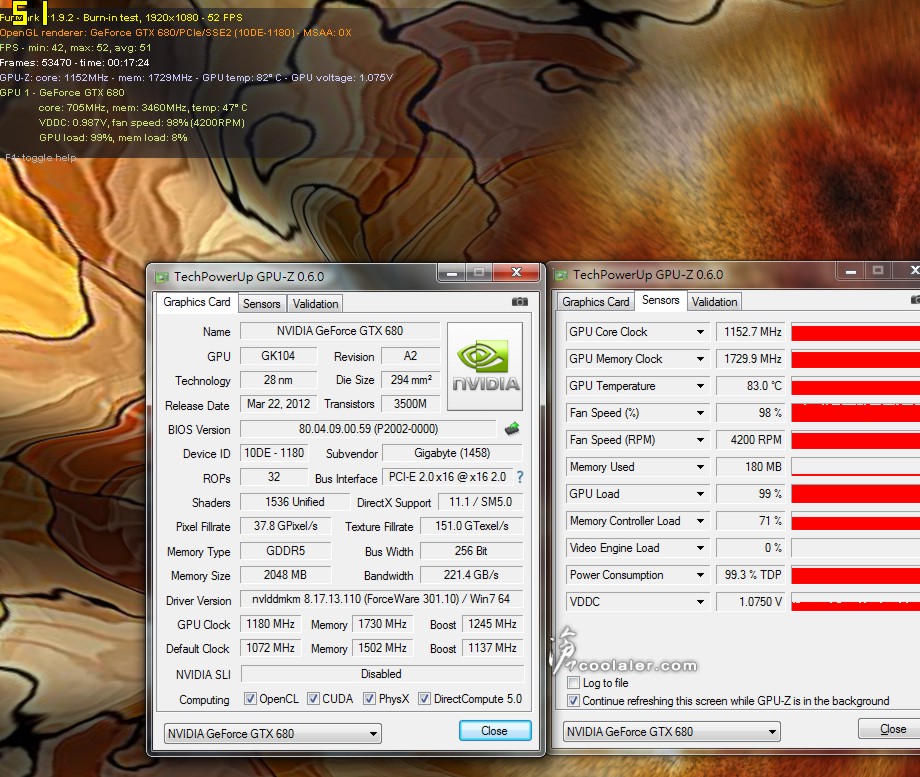The height and width of the screenshot is (777, 920).
Task: Click the GPU-Z title bar icon of Sensors window
Action: tap(561, 275)
